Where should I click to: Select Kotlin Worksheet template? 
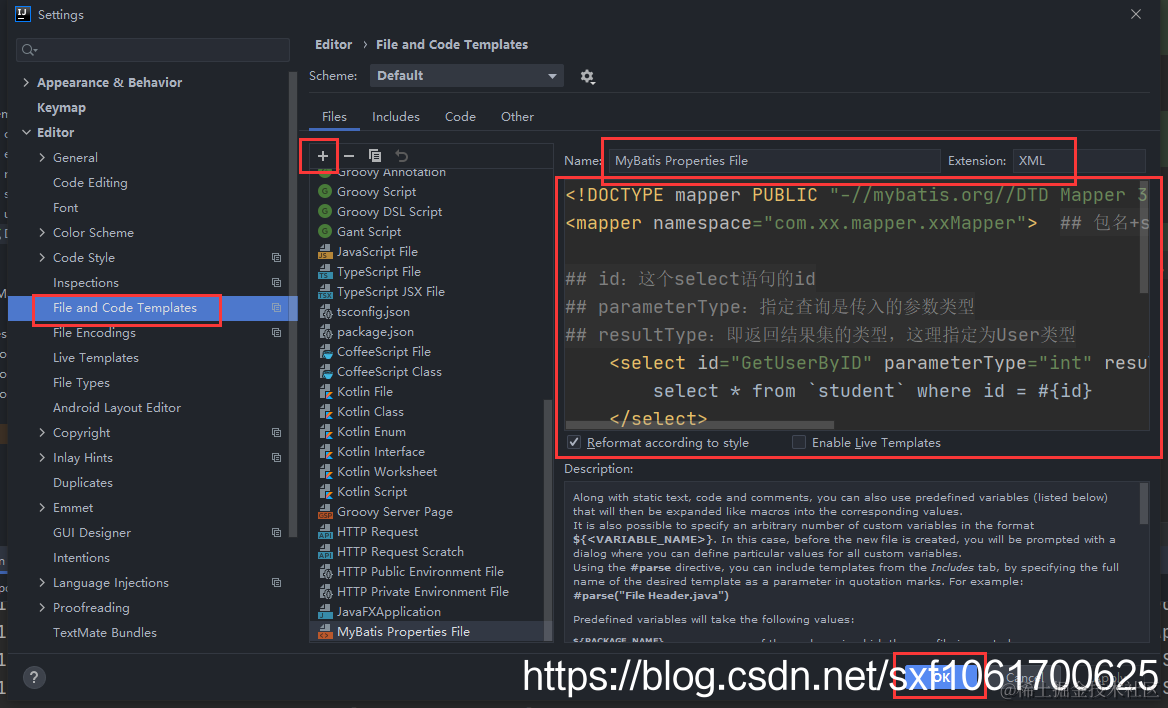coord(387,472)
